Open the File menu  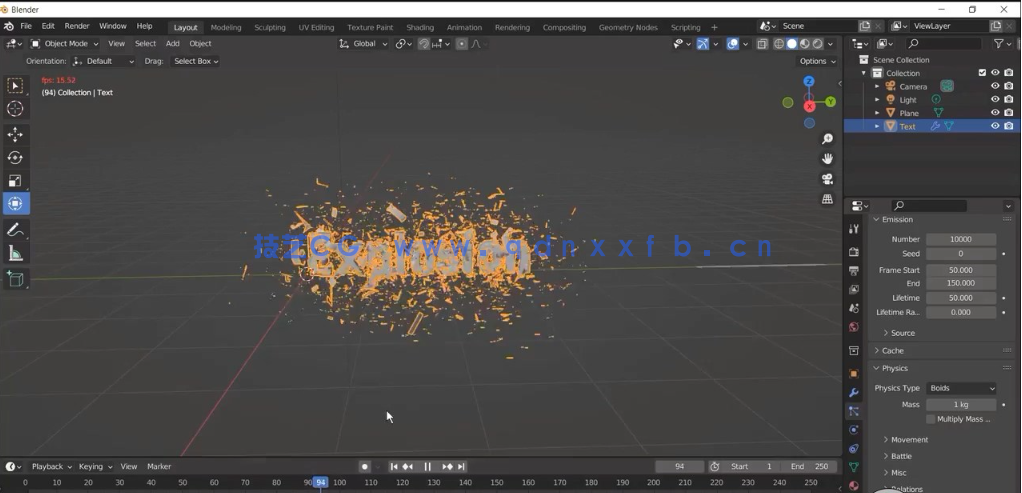click(x=26, y=26)
